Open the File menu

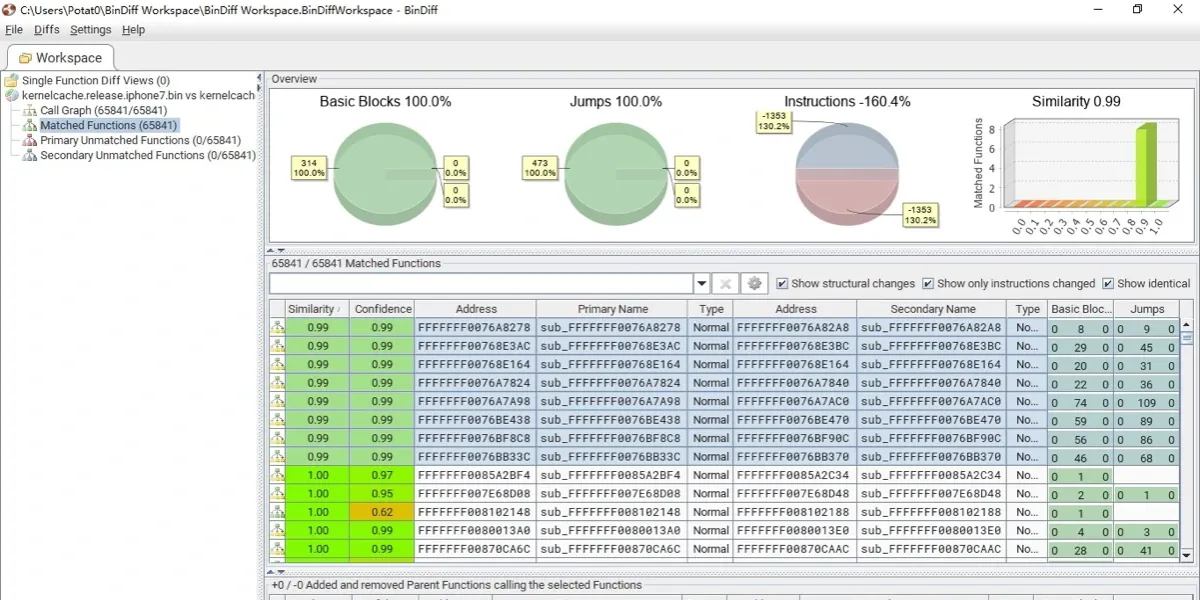click(x=14, y=30)
